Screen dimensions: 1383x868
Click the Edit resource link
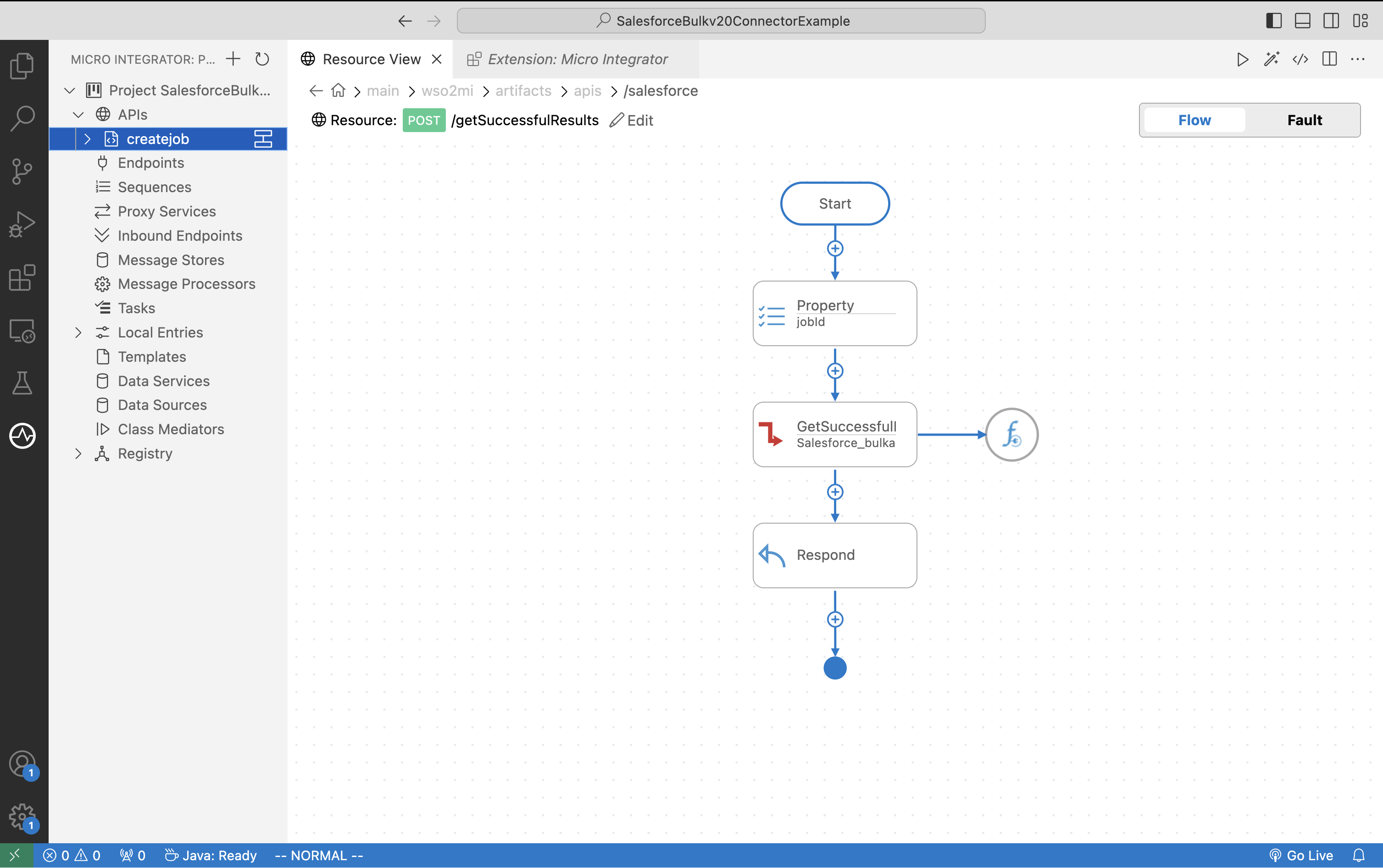[632, 120]
